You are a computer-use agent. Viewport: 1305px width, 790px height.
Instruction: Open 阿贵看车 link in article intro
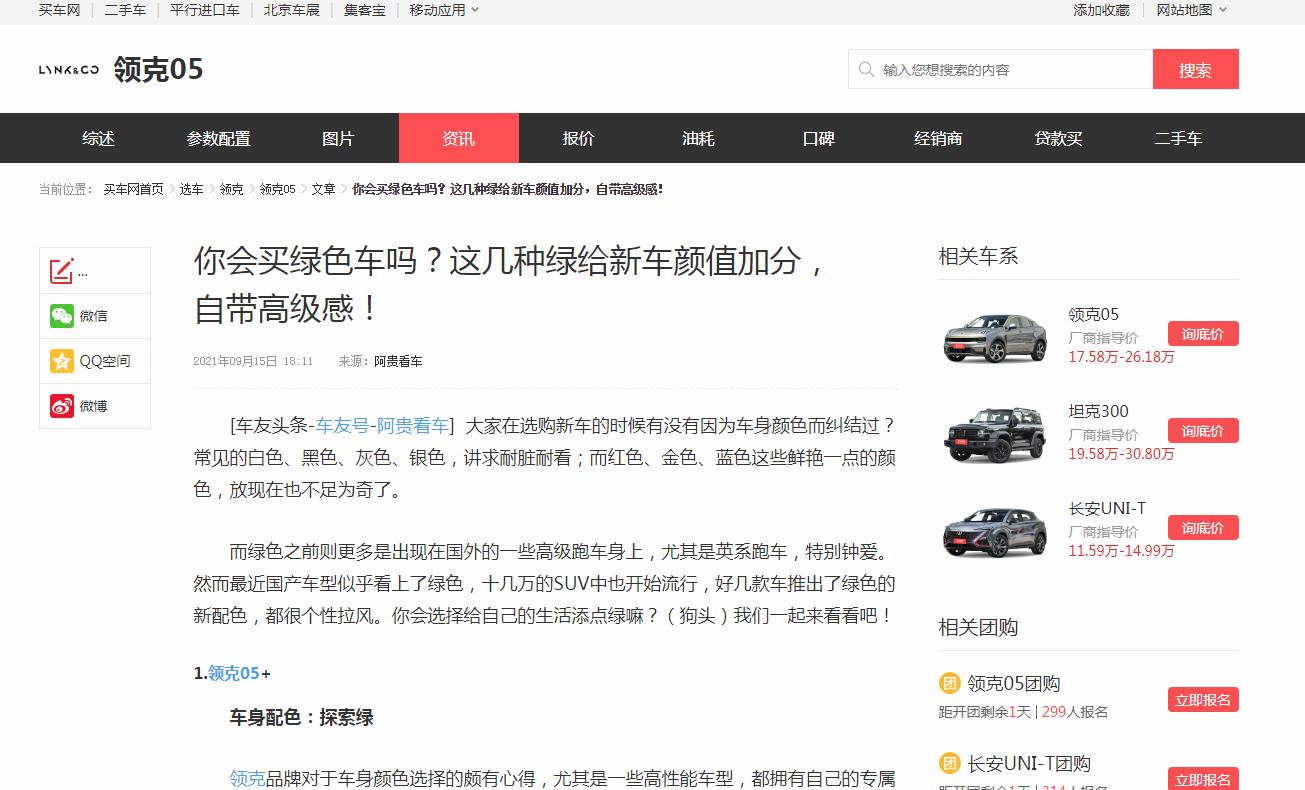point(413,426)
